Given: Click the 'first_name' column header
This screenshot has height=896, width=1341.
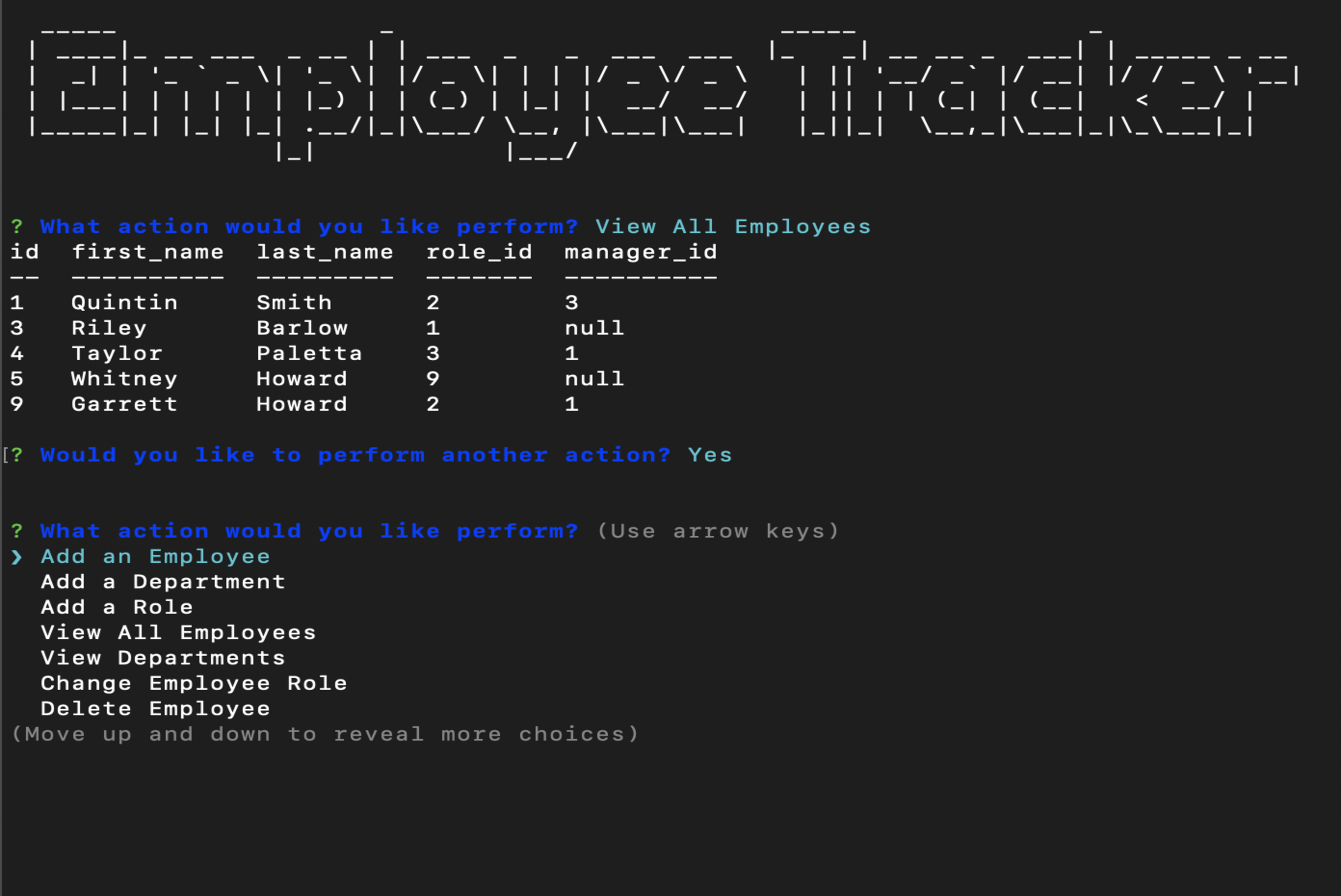Looking at the screenshot, I should click(x=147, y=252).
